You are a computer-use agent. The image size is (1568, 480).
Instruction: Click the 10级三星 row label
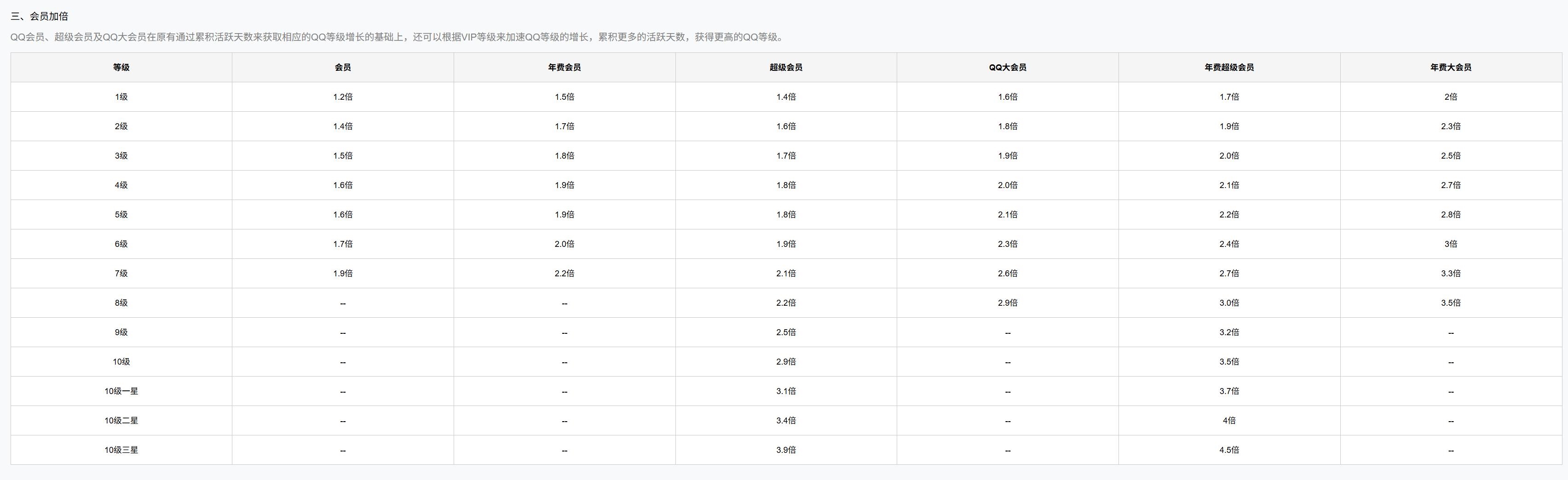pos(121,450)
